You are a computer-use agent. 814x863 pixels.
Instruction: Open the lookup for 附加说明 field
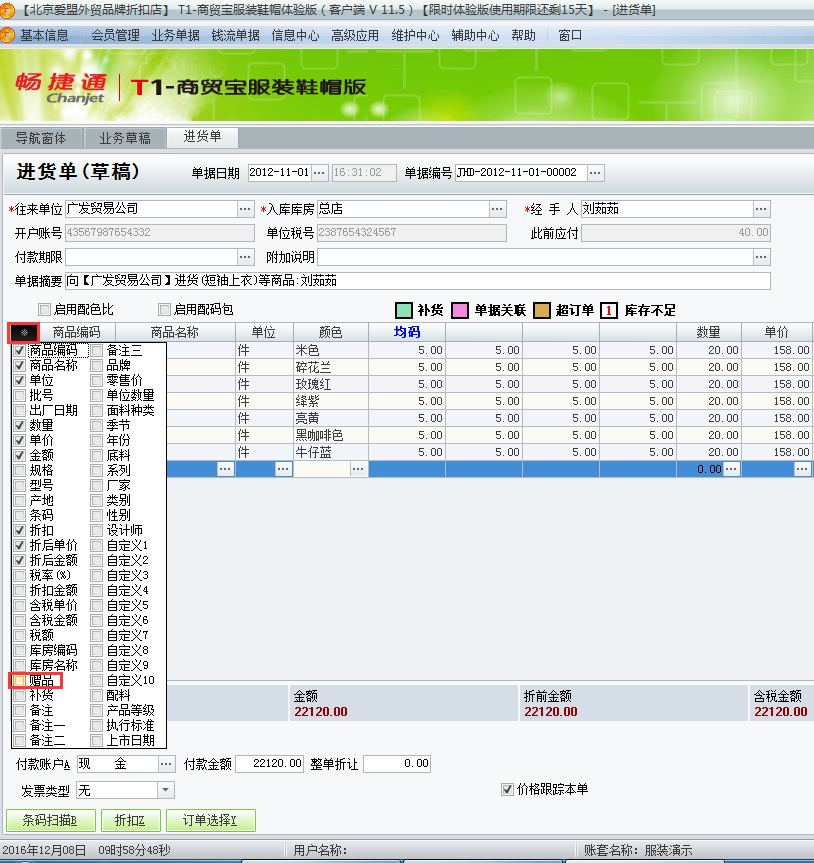[x=763, y=257]
